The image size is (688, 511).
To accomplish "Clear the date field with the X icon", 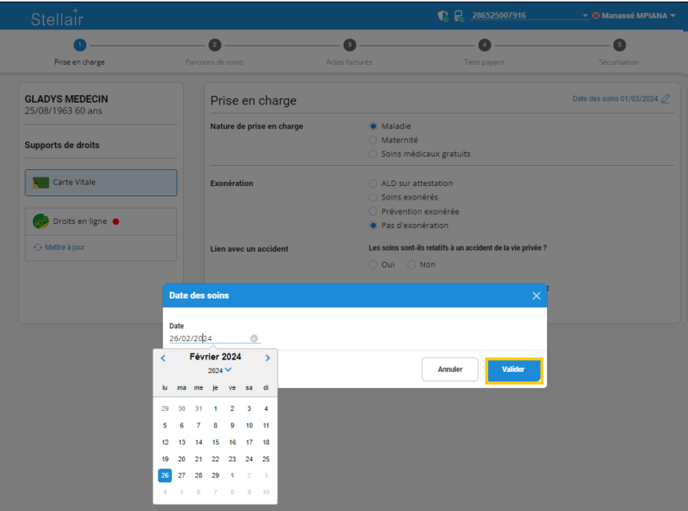I will pyautogui.click(x=254, y=339).
